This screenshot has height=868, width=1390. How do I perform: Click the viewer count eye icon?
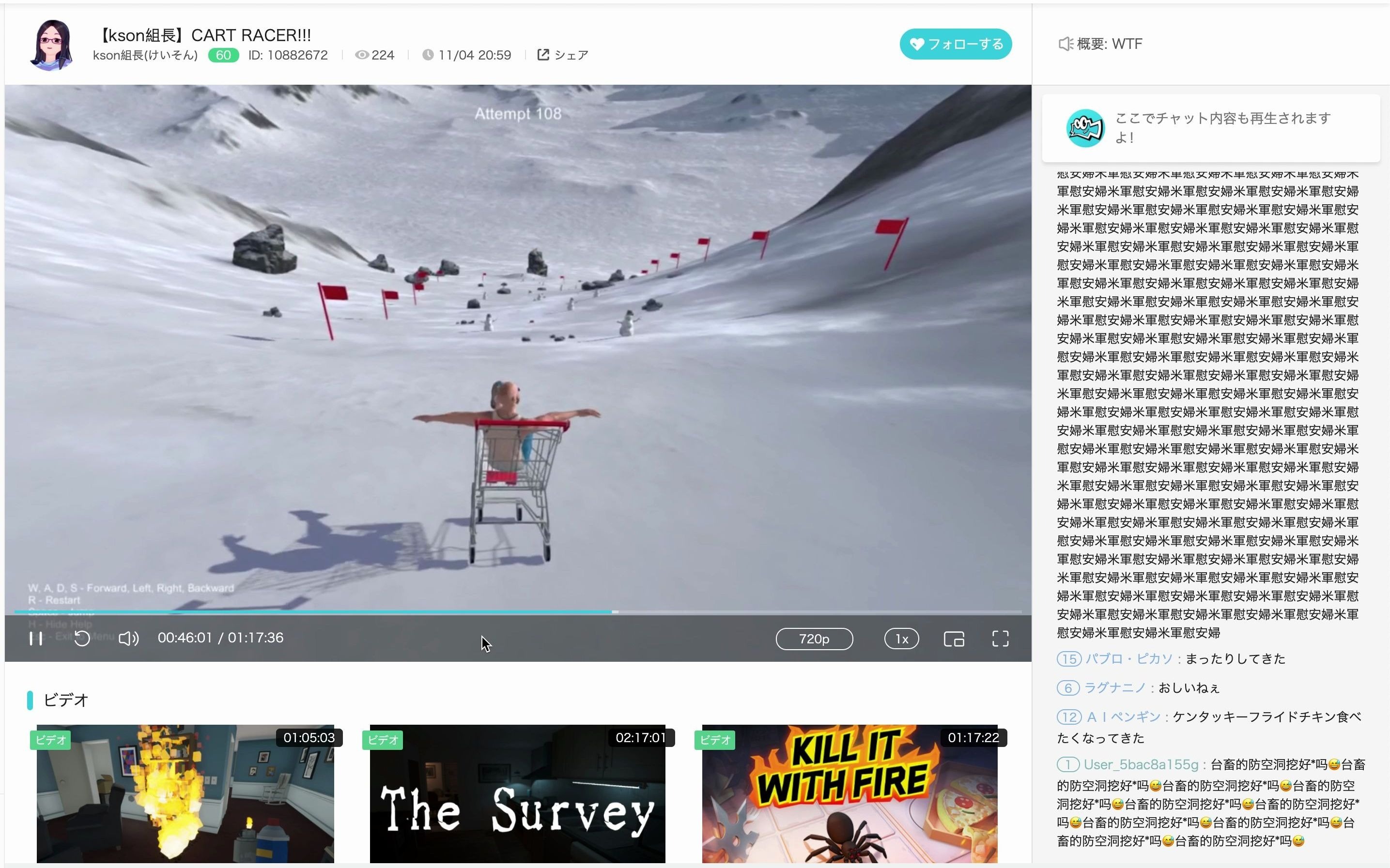[x=362, y=55]
